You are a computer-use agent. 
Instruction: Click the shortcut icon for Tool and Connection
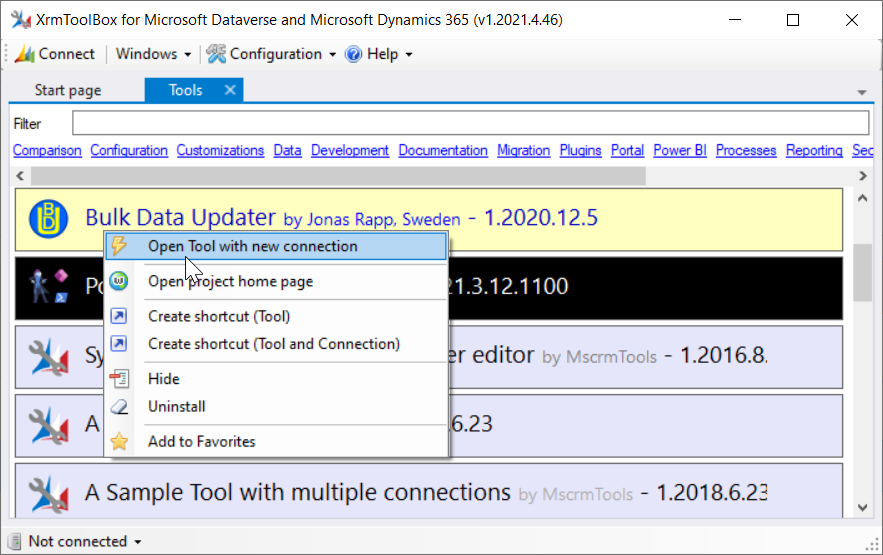(x=119, y=343)
